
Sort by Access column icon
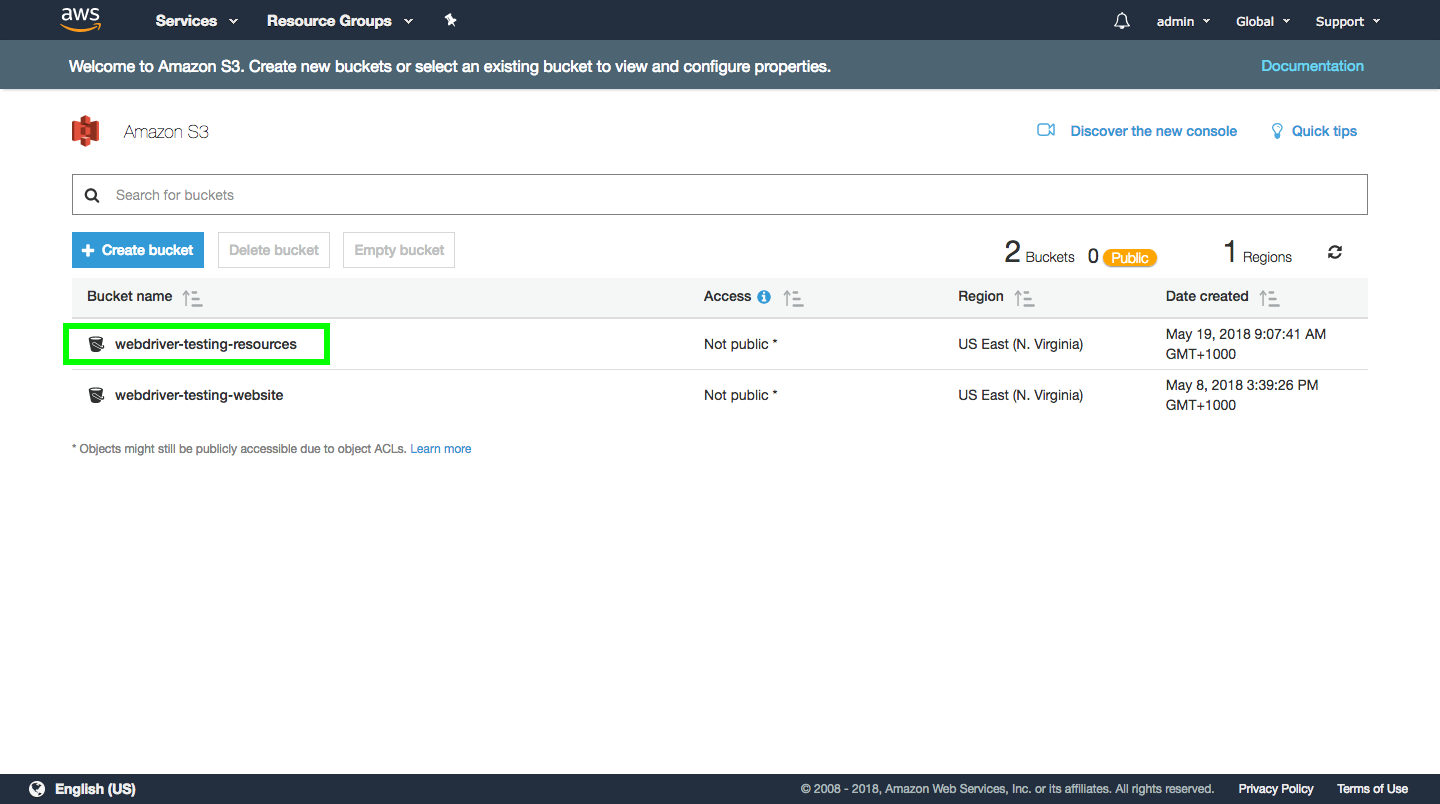(x=793, y=298)
